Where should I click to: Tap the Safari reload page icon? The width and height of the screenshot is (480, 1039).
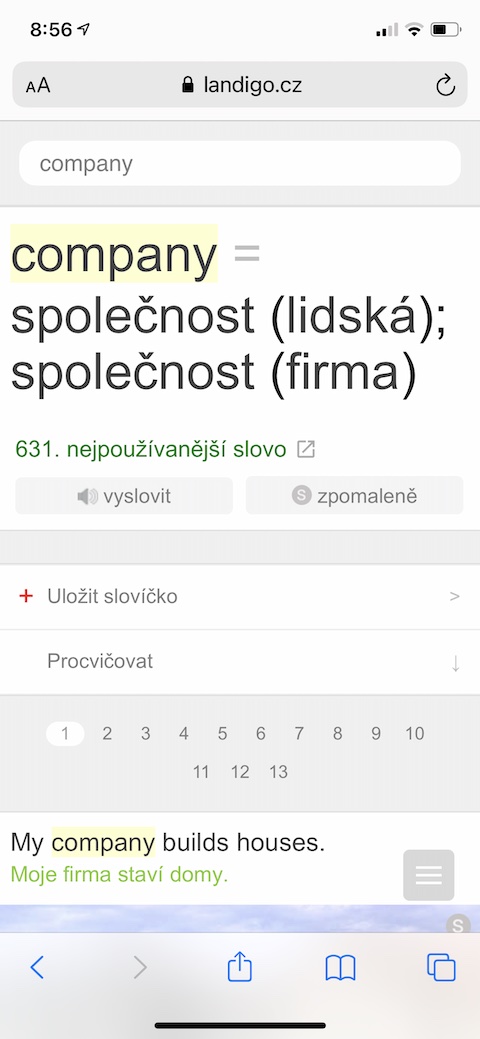(445, 85)
